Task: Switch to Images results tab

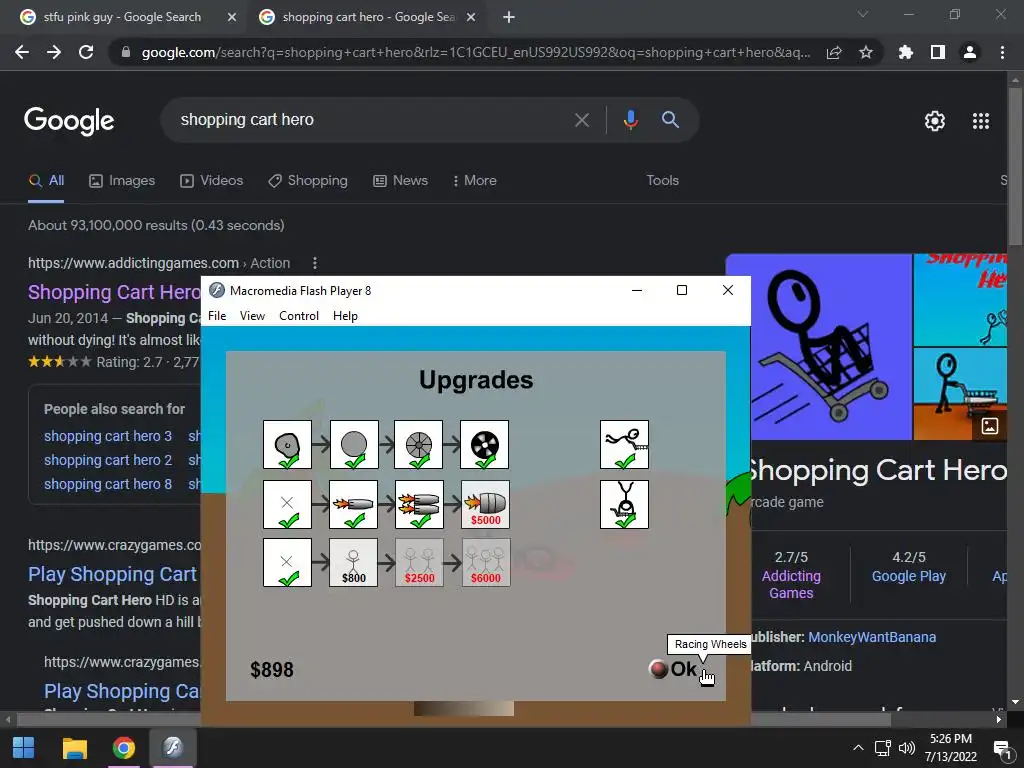Action: (122, 181)
